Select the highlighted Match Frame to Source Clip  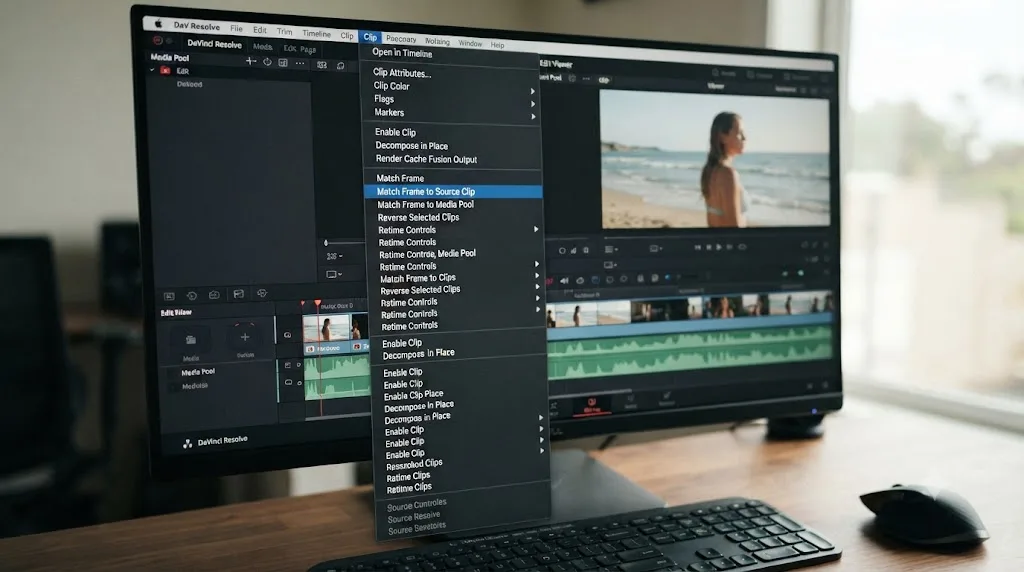point(453,191)
